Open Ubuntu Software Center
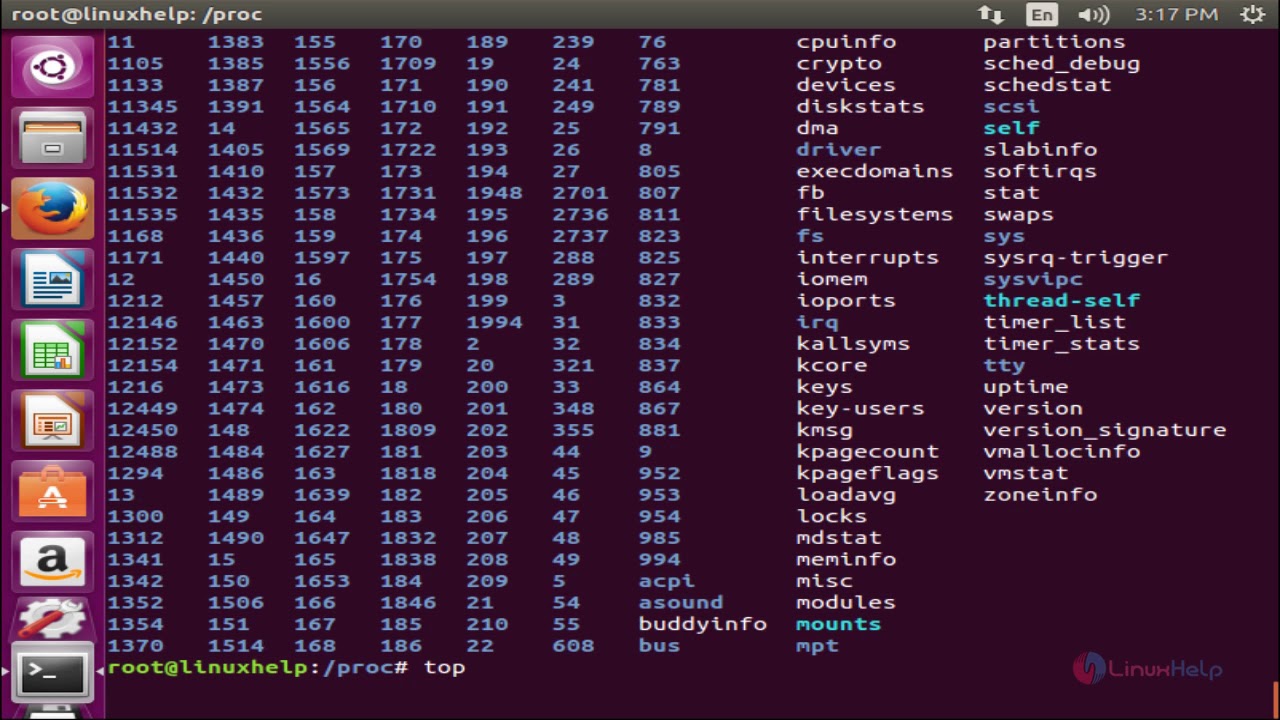This screenshot has width=1280, height=720. tap(52, 490)
